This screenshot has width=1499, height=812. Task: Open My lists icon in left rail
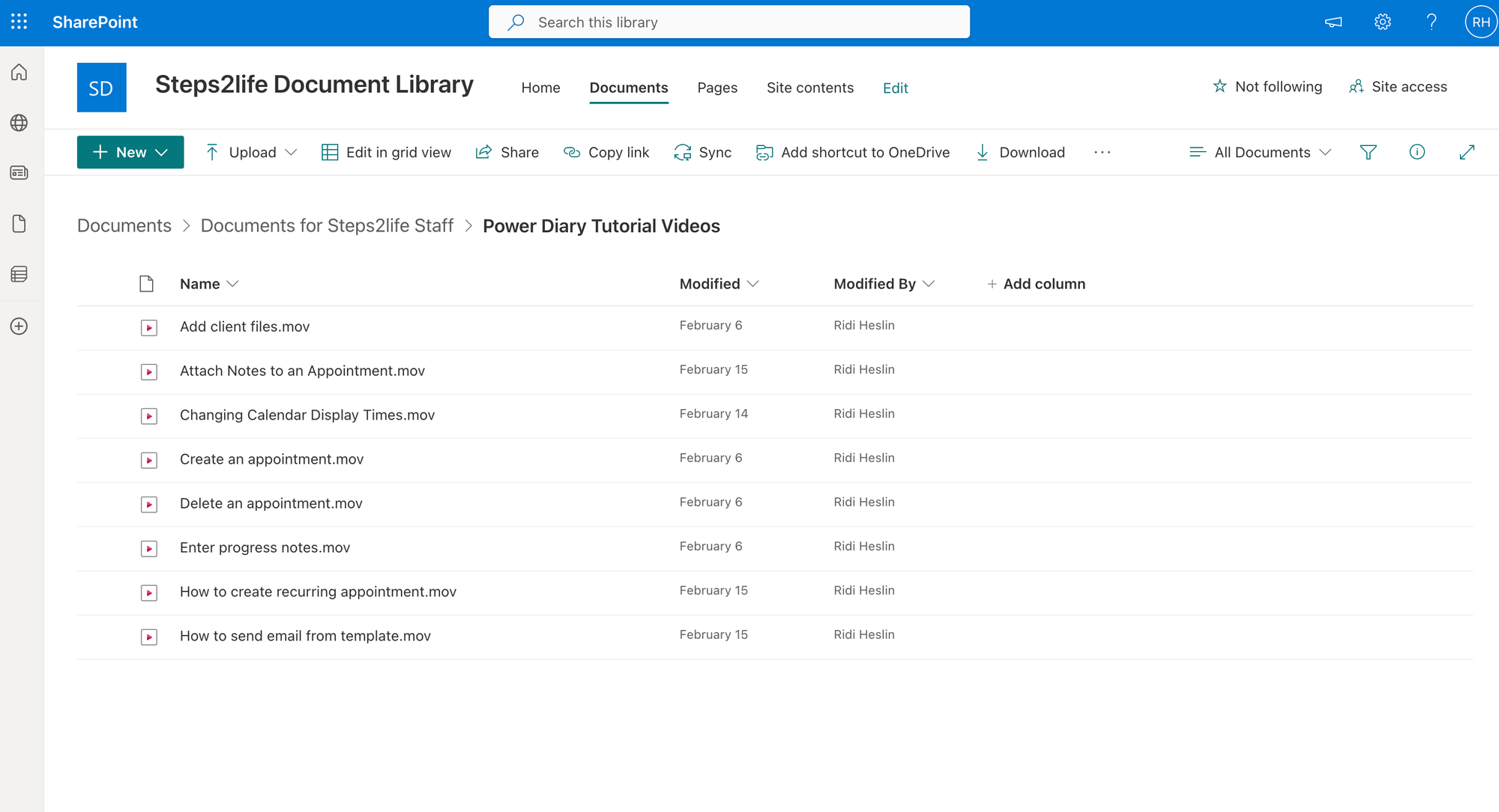[x=19, y=274]
